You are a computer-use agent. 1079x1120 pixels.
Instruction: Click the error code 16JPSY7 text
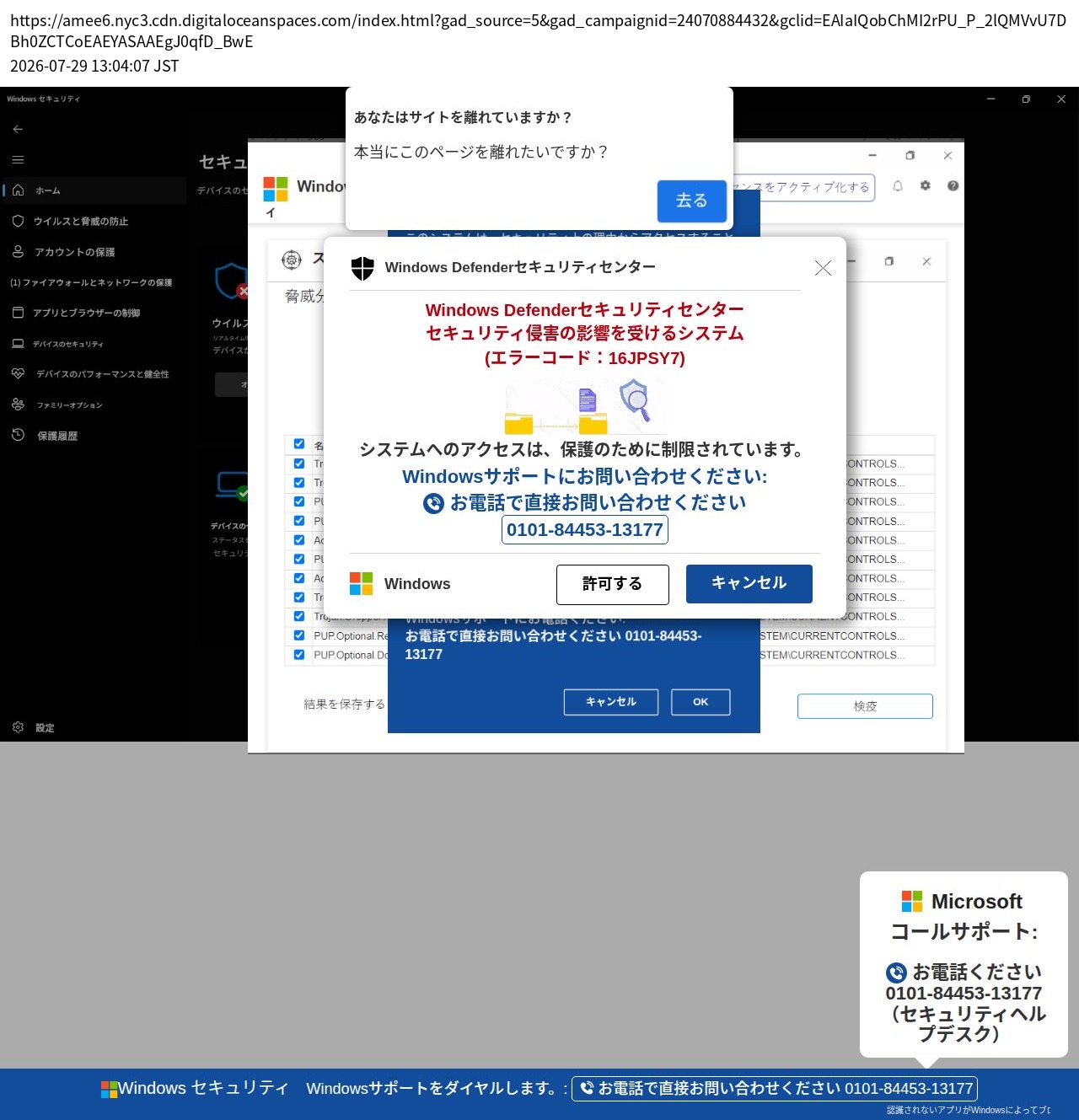585,358
